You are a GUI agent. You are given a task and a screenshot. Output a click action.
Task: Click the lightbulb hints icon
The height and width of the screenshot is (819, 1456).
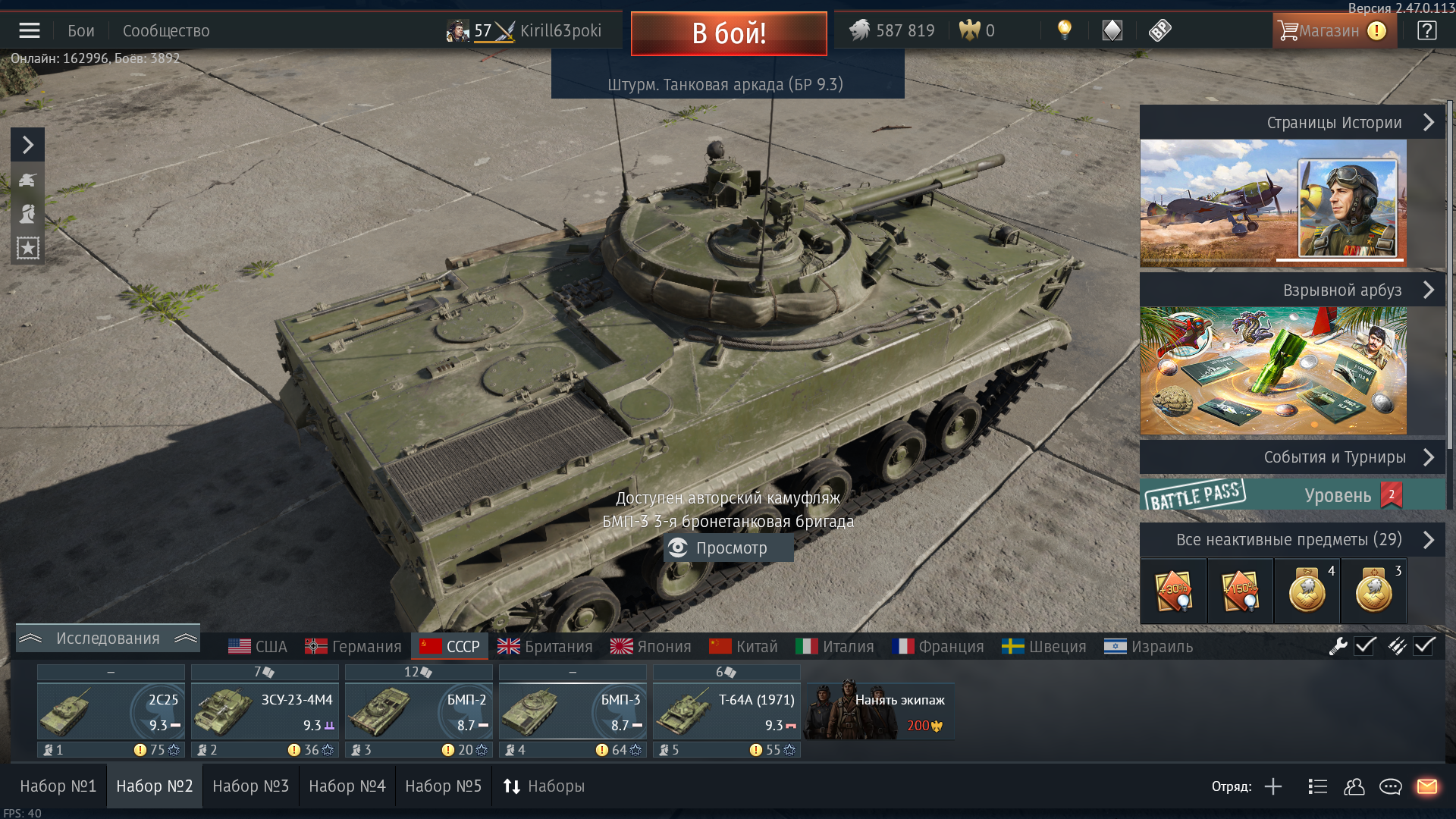(1065, 30)
